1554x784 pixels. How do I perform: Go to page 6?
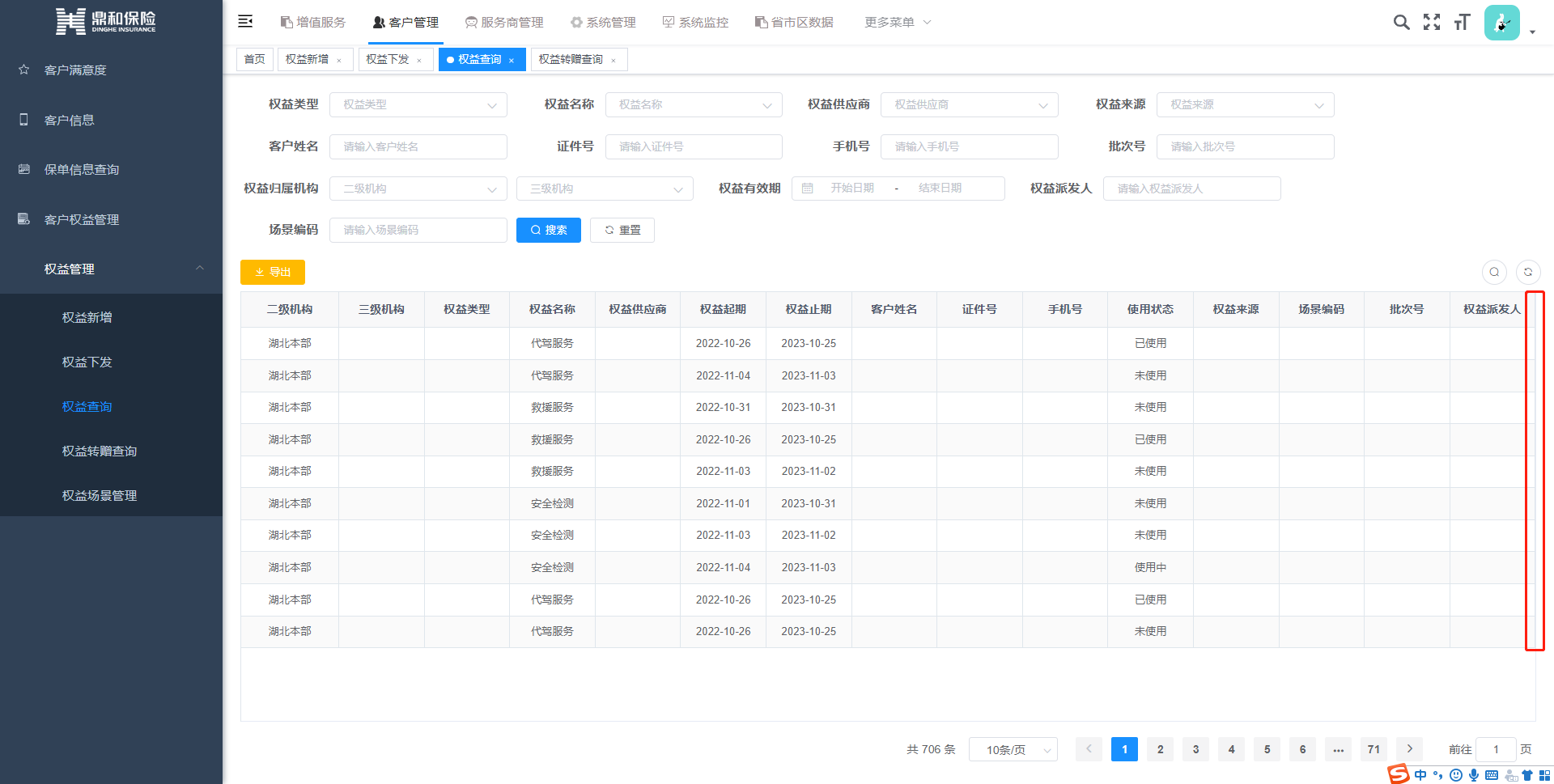coord(1302,749)
